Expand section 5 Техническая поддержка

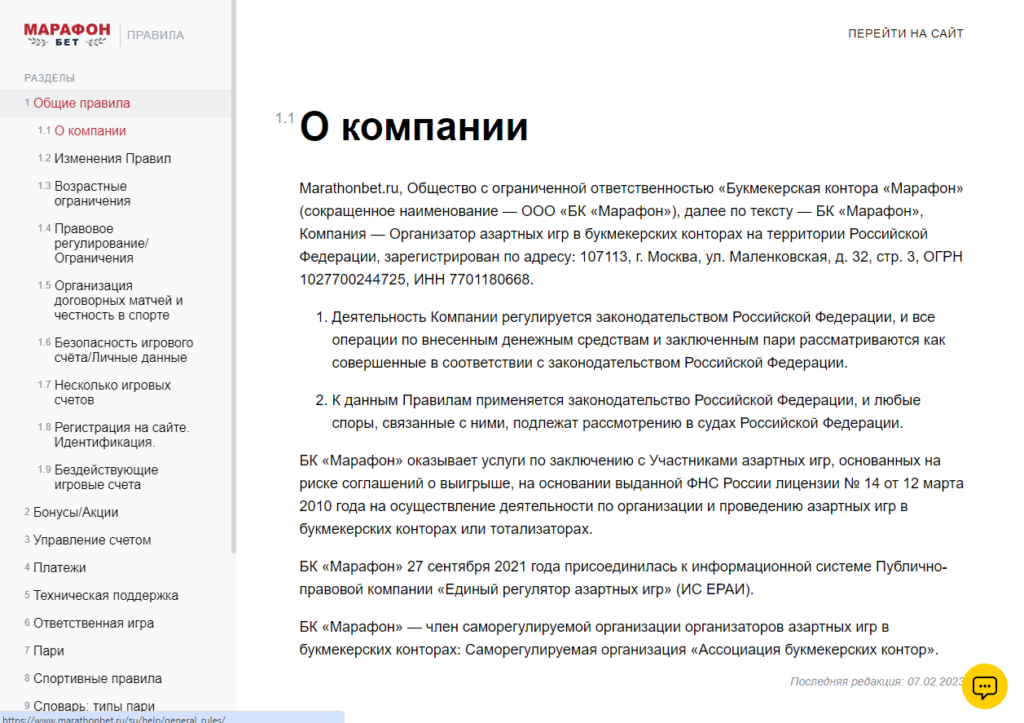pyautogui.click(x=106, y=596)
